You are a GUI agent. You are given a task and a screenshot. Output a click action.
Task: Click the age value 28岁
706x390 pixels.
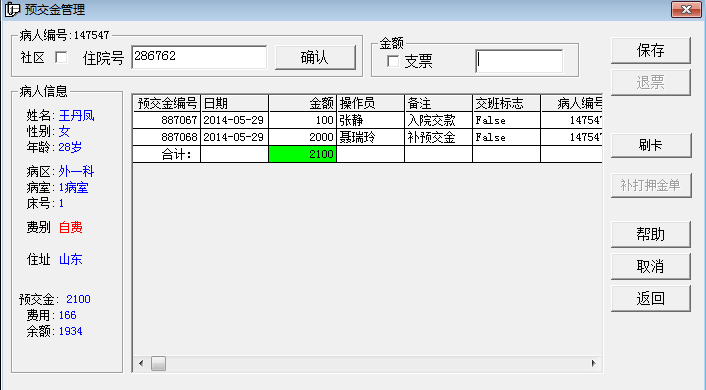pos(70,147)
